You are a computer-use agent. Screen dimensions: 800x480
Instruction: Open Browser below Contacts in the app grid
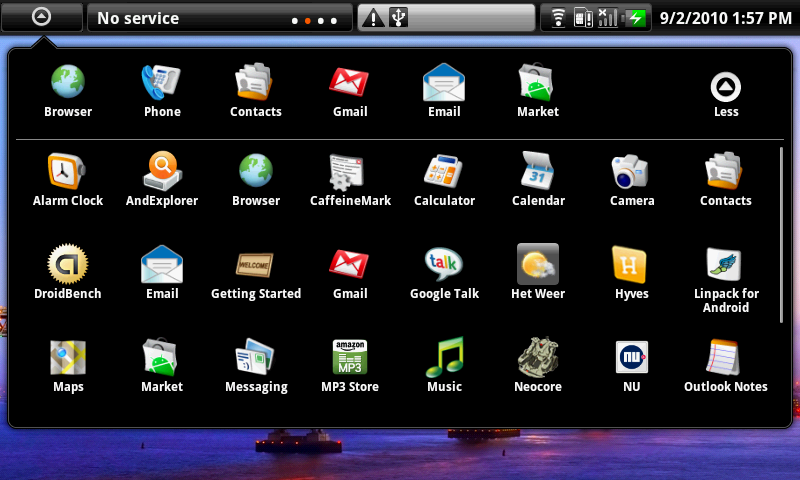point(256,180)
